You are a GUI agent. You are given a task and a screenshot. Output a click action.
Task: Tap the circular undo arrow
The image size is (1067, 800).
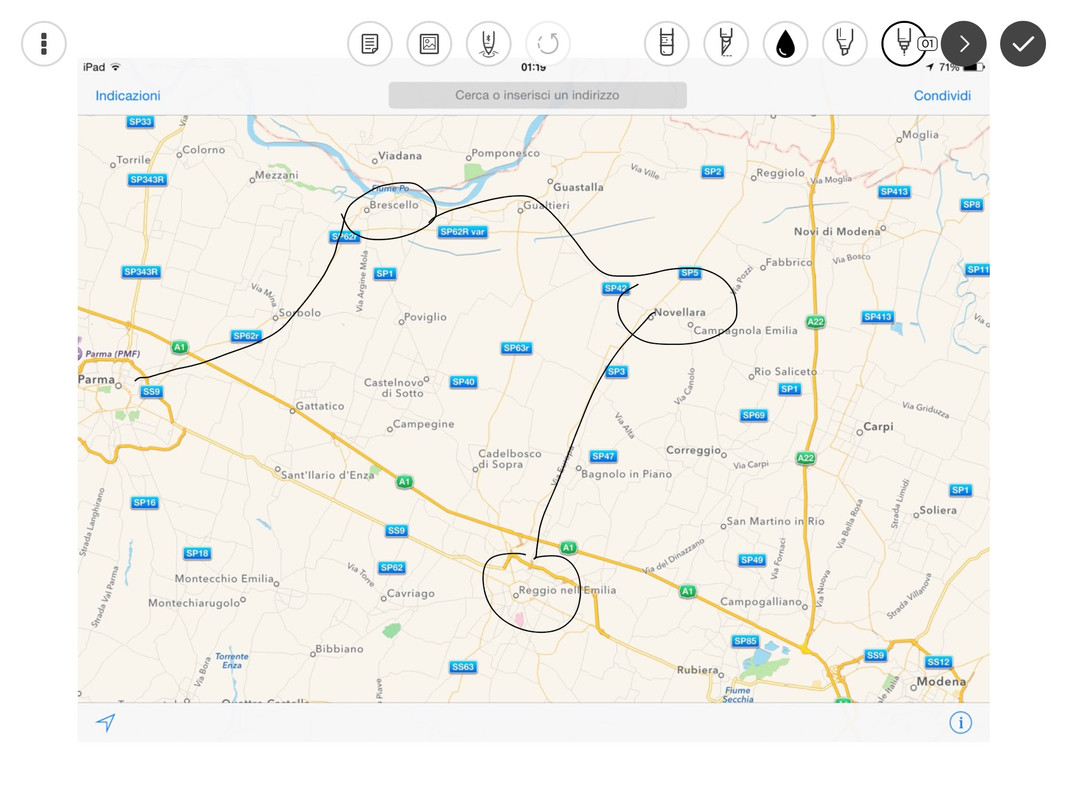click(548, 44)
